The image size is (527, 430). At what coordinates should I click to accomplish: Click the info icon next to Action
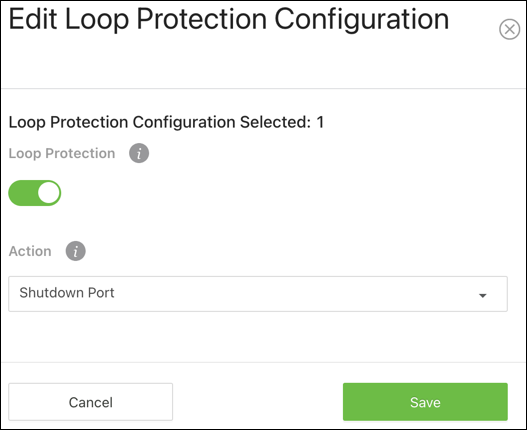coord(76,251)
